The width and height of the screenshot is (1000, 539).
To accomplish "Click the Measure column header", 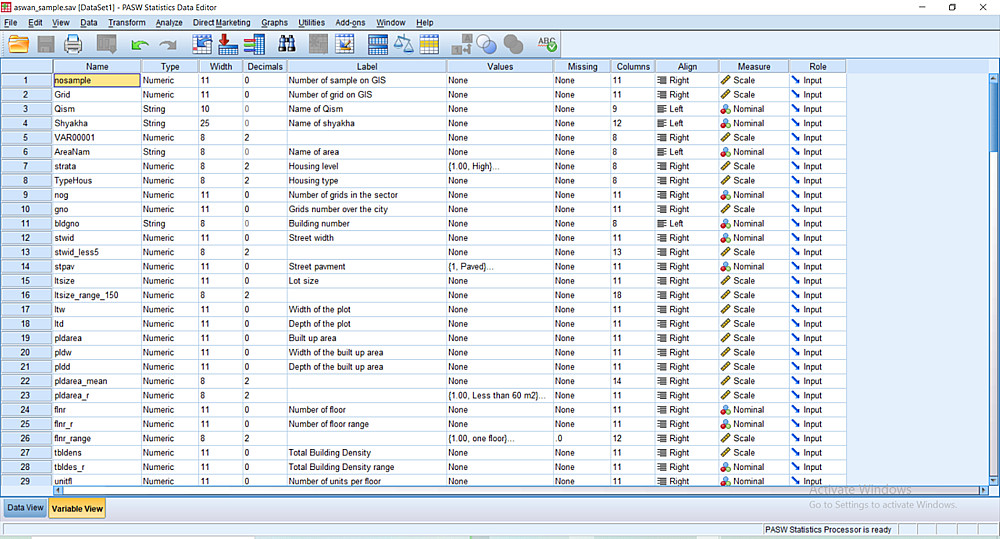I will pyautogui.click(x=754, y=66).
